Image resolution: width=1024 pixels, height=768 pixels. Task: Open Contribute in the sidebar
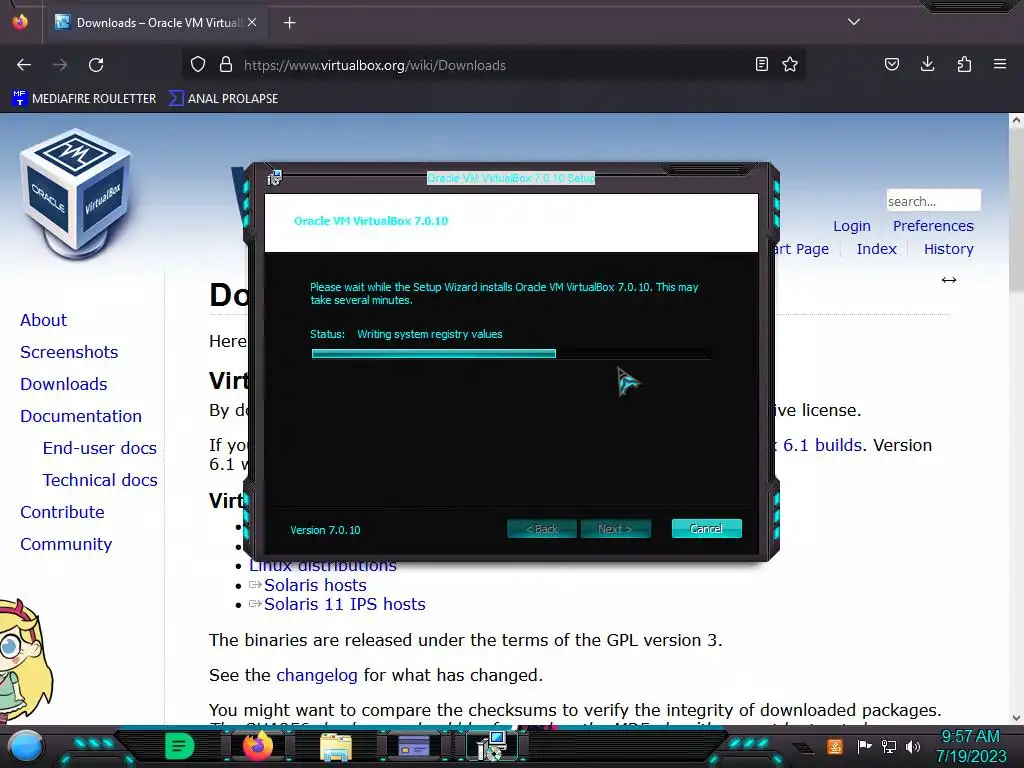point(62,512)
